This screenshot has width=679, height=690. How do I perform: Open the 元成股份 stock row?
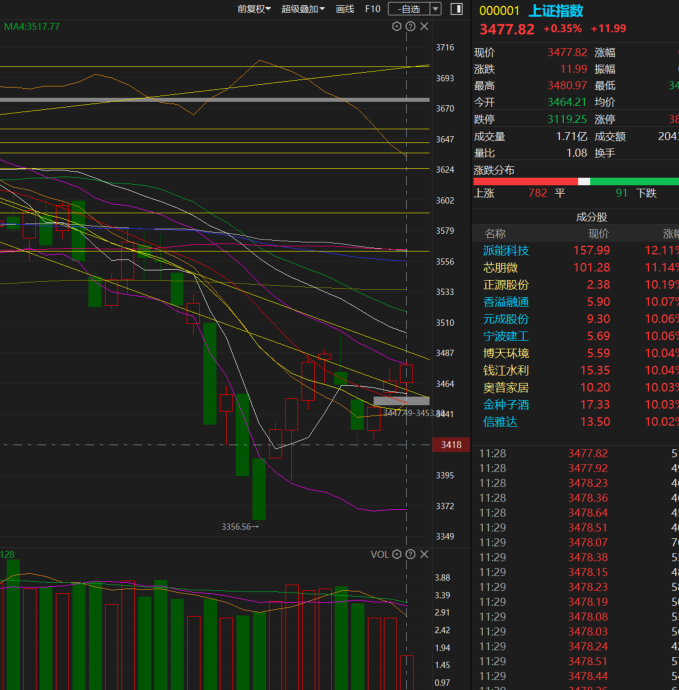pos(576,319)
